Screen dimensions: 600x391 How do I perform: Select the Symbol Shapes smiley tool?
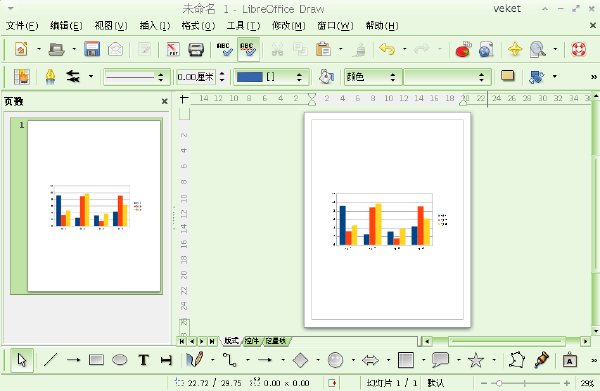coord(335,360)
